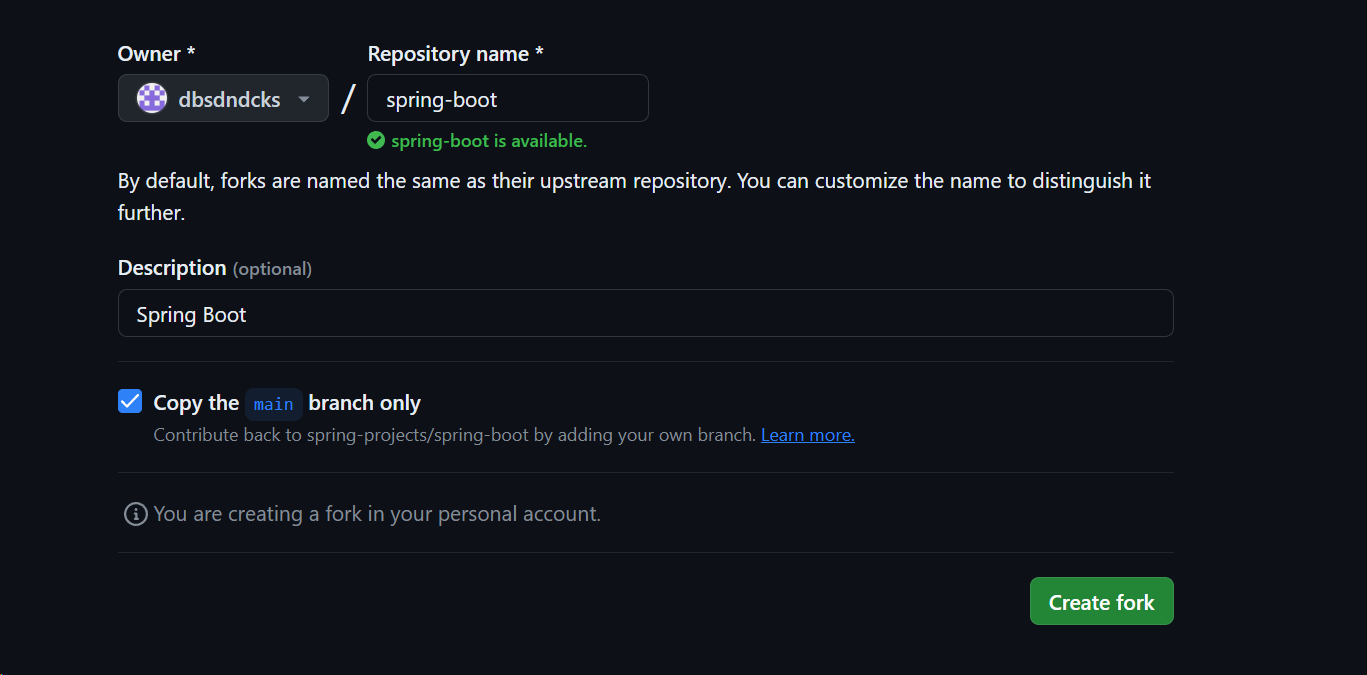Focus the Repository name field containing spring-boot
This screenshot has height=675, width=1367.
(x=508, y=98)
